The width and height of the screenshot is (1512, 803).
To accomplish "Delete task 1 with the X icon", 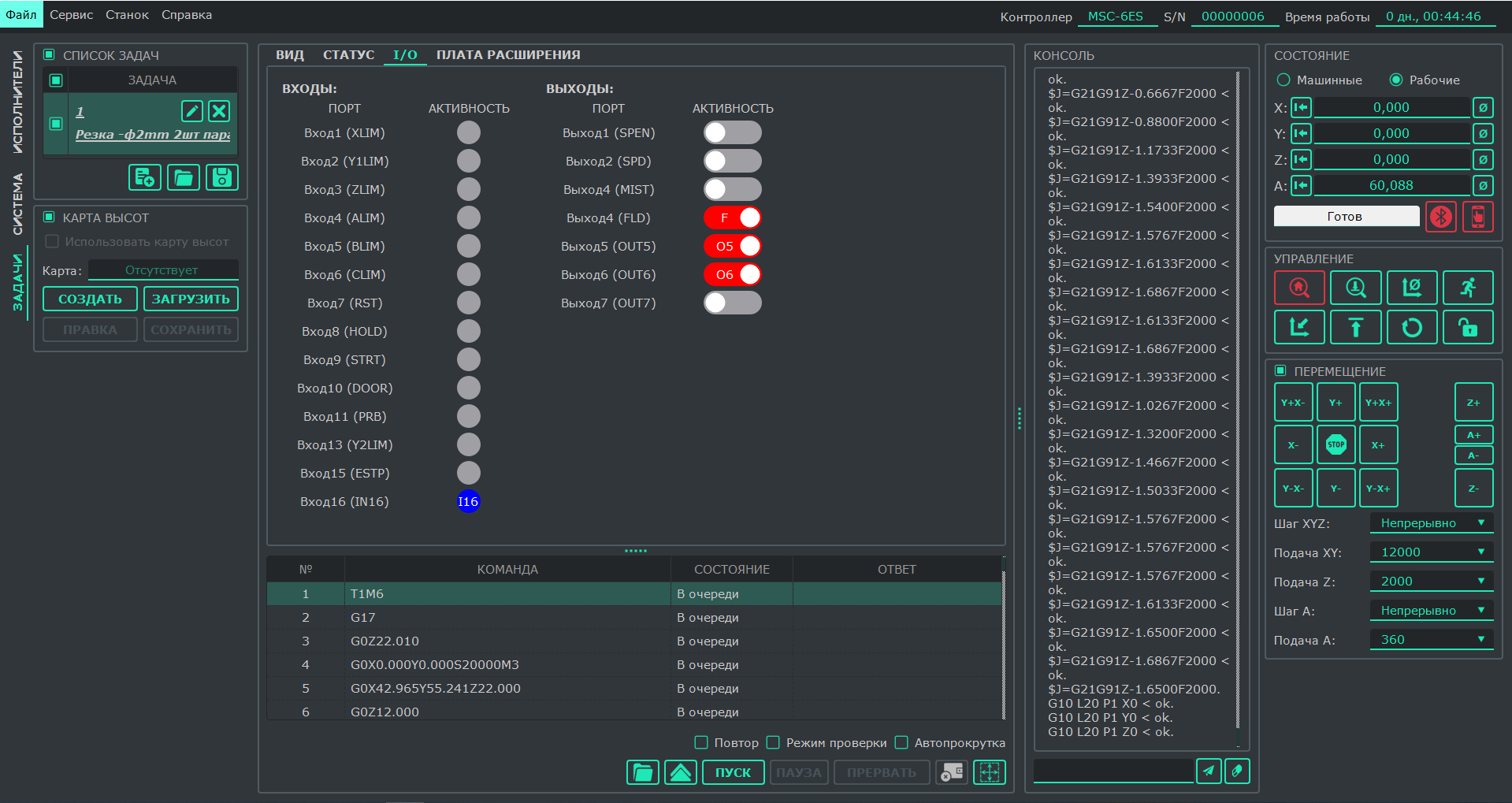I will pyautogui.click(x=220, y=111).
